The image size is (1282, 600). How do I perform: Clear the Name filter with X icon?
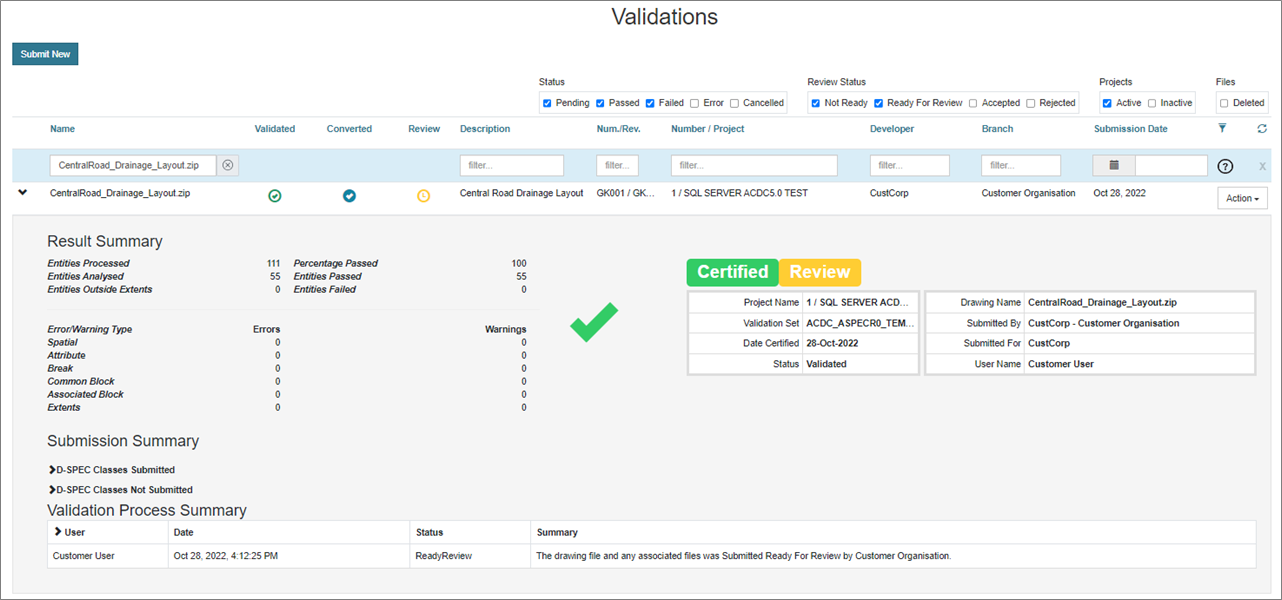click(228, 165)
